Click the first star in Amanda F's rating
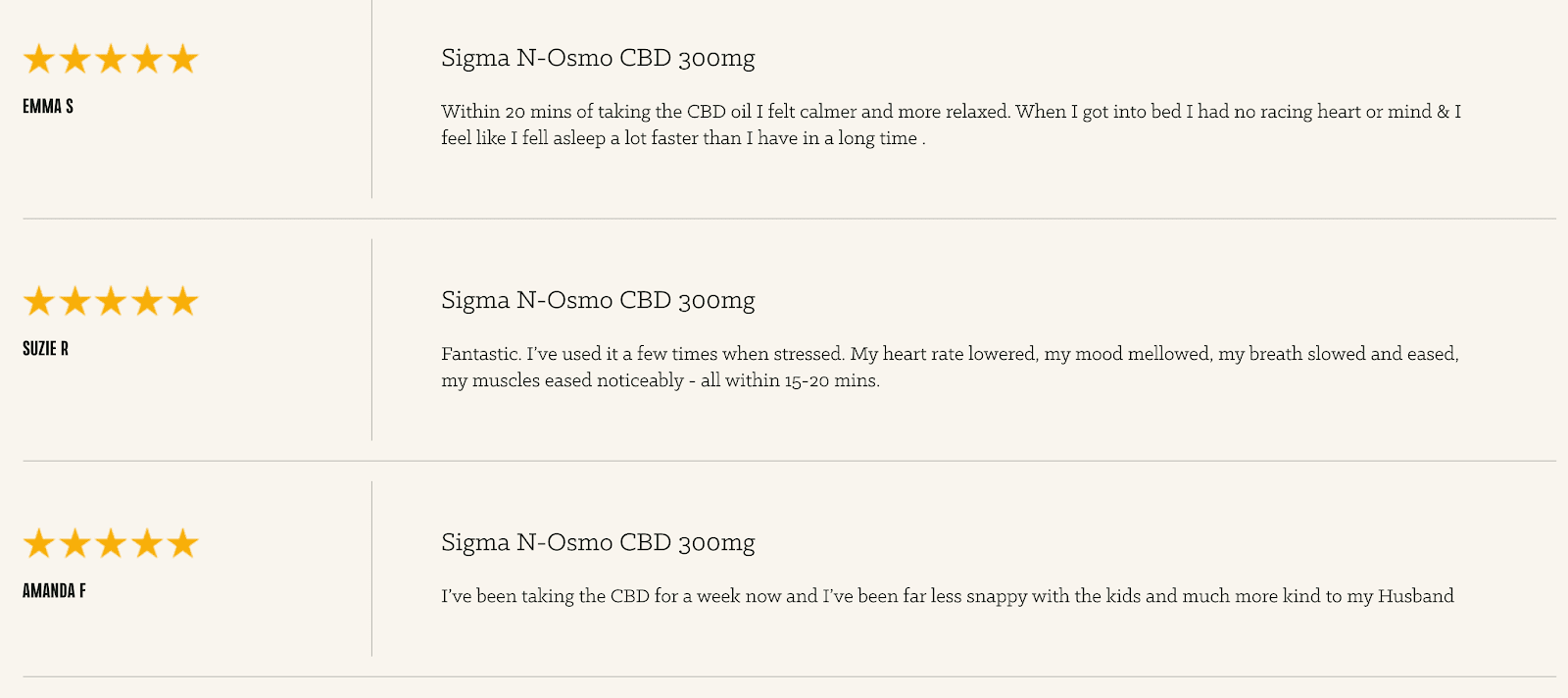Viewport: 1568px width, 698px height. (x=39, y=544)
